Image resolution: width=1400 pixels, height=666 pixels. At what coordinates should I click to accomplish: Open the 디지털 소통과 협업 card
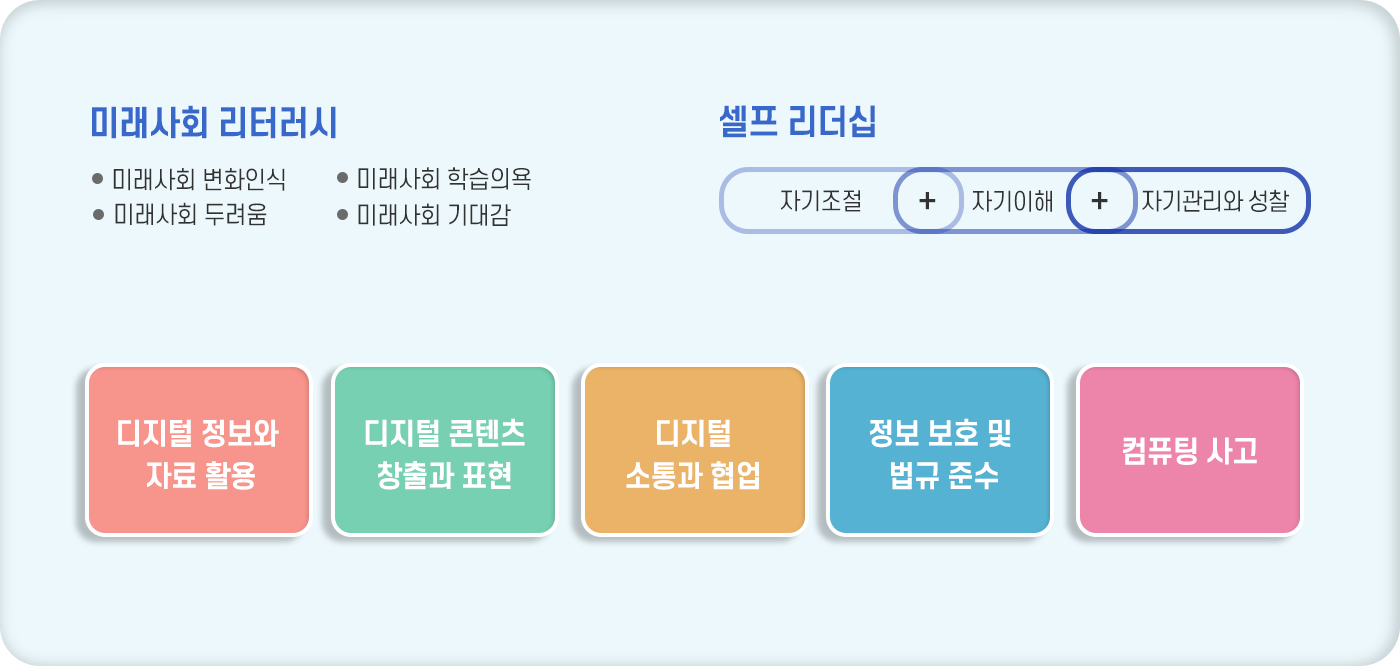(694, 451)
